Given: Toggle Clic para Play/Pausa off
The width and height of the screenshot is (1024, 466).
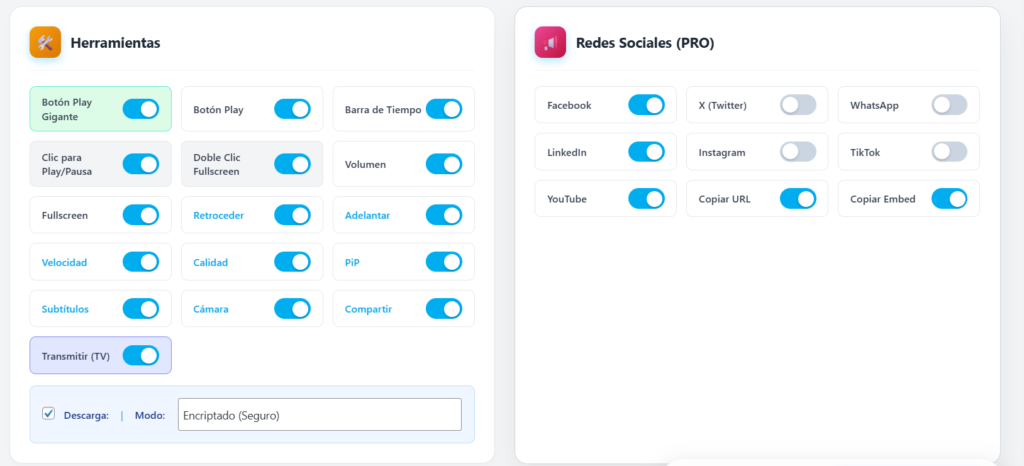Looking at the screenshot, I should tap(141, 164).
